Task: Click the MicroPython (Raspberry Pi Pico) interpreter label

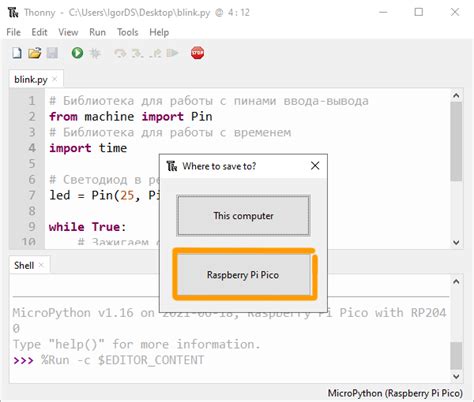Action: [x=395, y=393]
